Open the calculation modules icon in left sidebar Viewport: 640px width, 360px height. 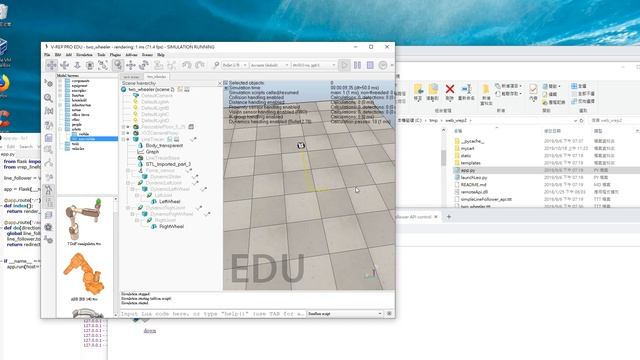[x=49, y=111]
